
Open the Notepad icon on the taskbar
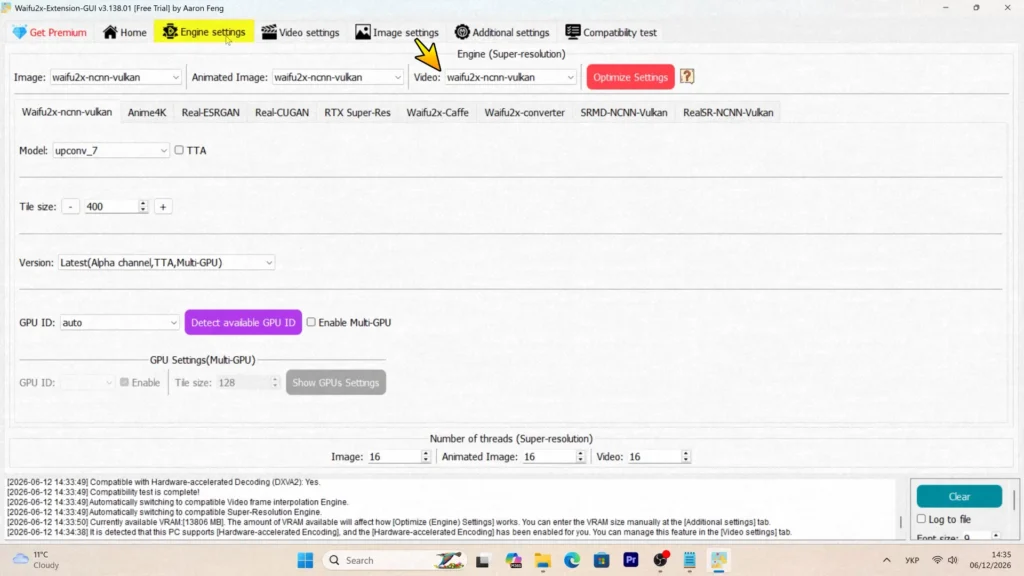pyautogui.click(x=690, y=560)
